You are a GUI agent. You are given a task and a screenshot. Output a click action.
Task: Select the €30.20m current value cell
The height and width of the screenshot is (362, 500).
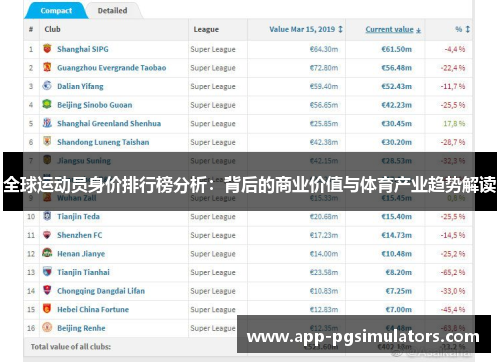point(396,142)
